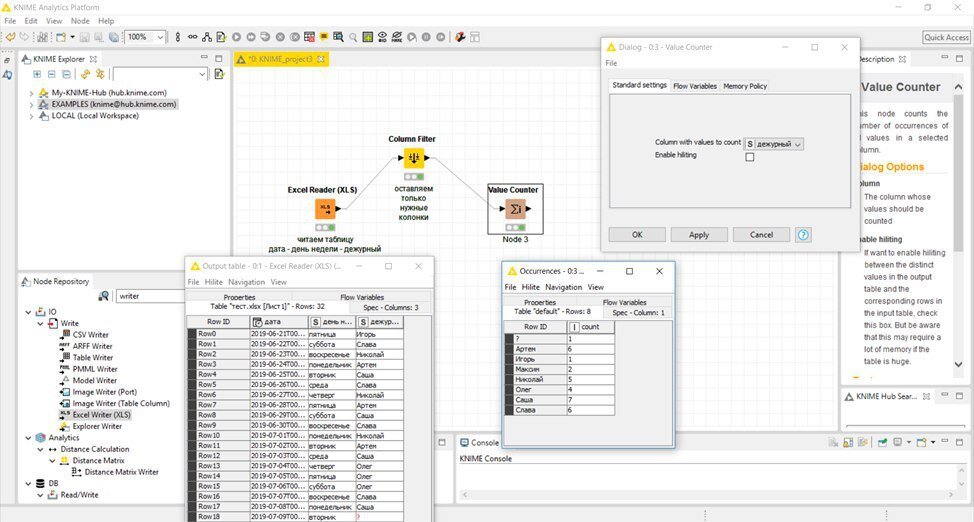Click the Node Monitor wrench toolbar icon
Image resolution: width=974 pixels, height=522 pixels.
point(460,37)
